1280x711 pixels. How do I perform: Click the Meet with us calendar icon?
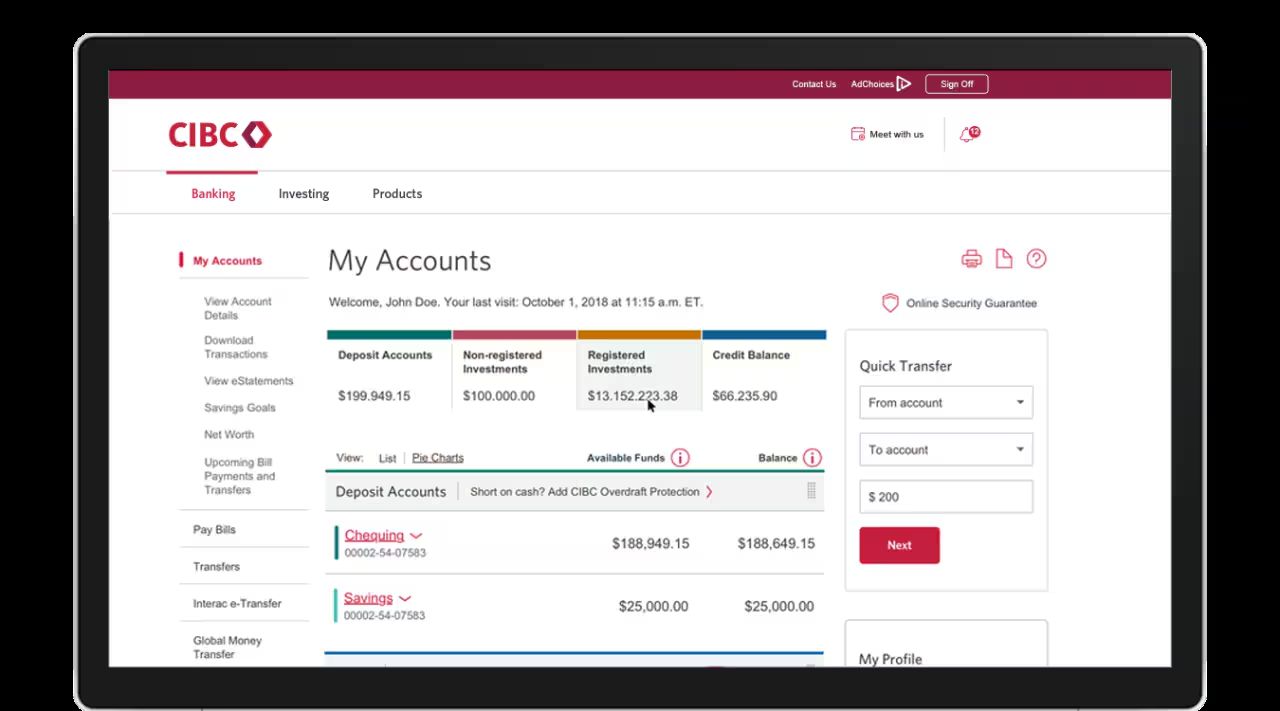point(857,134)
